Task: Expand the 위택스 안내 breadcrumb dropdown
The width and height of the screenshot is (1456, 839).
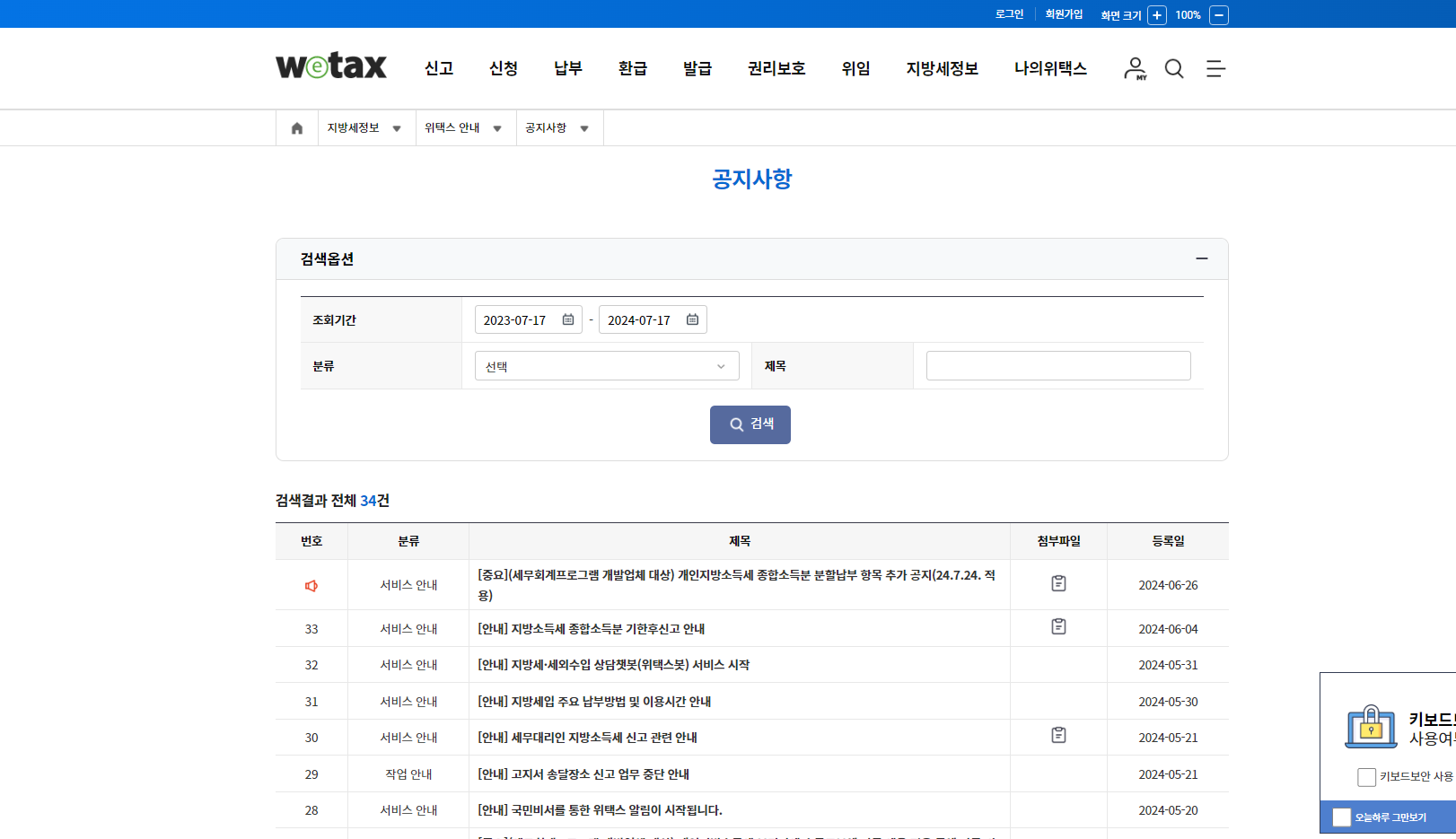Action: [x=497, y=128]
